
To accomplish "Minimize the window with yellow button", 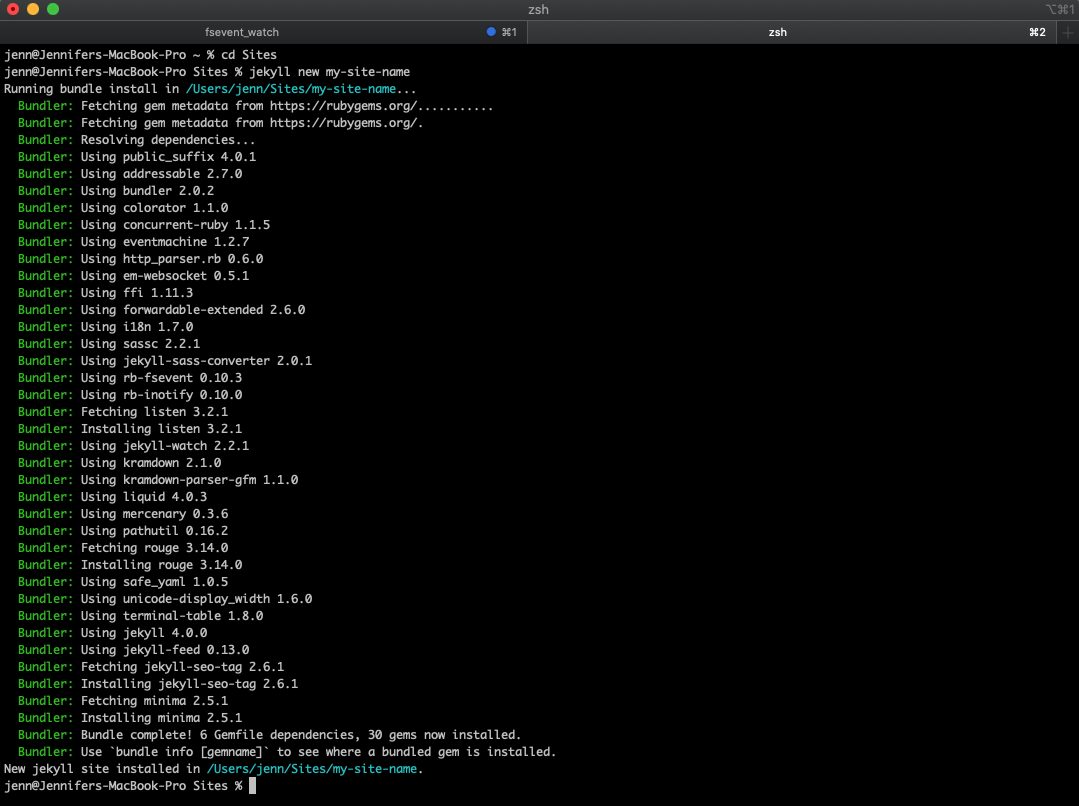I will tap(32, 9).
